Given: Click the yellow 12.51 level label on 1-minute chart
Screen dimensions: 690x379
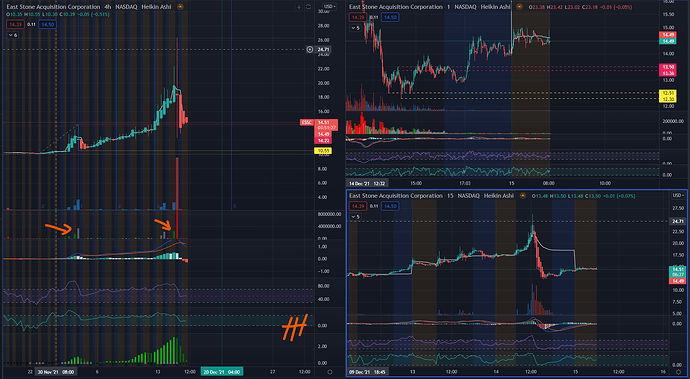Looking at the screenshot, I should (668, 93).
